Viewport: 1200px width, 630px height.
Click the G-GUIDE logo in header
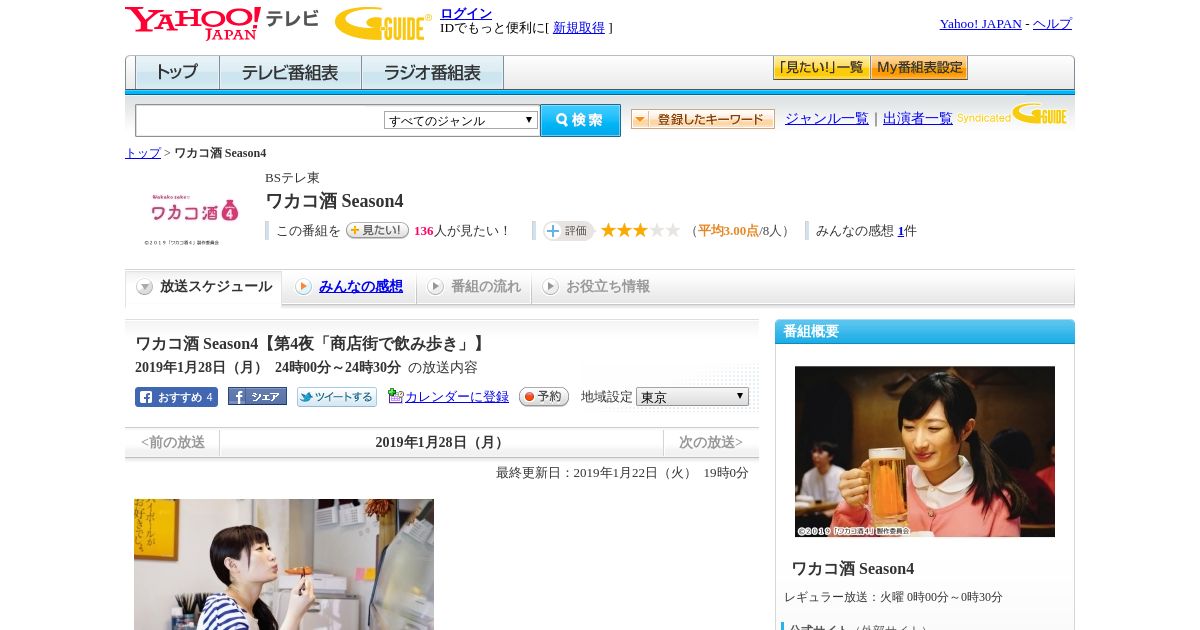click(x=383, y=23)
